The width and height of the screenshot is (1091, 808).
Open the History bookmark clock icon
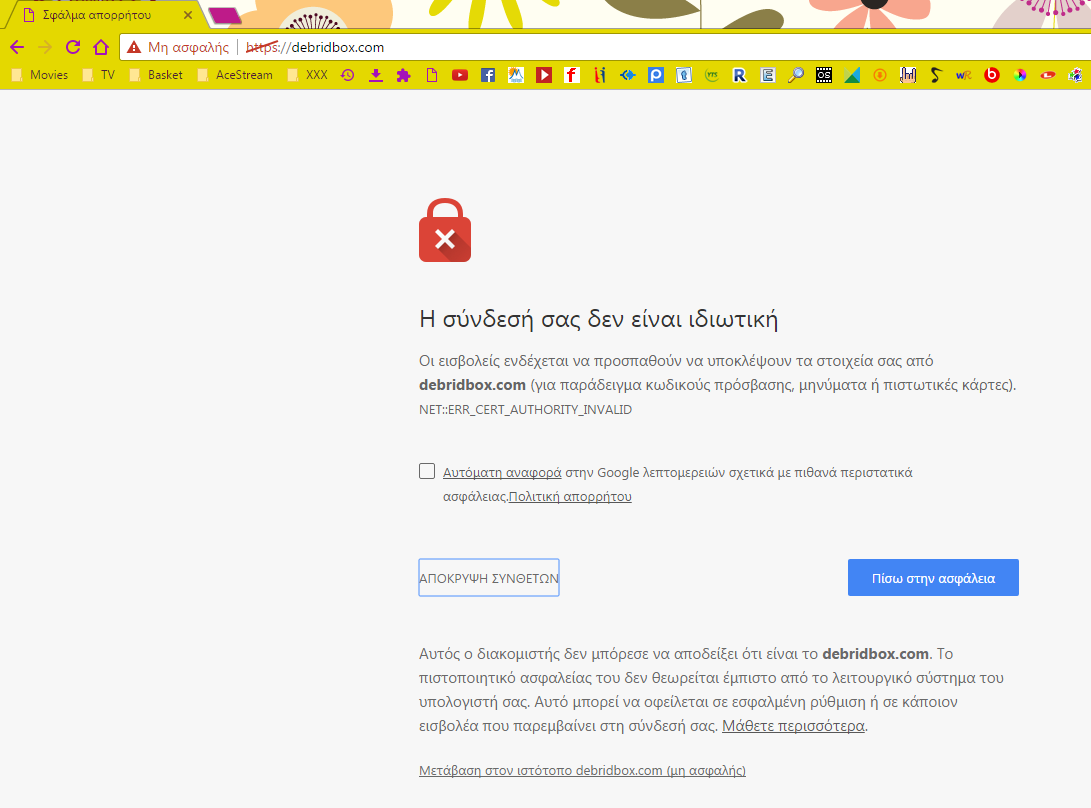pyautogui.click(x=347, y=75)
